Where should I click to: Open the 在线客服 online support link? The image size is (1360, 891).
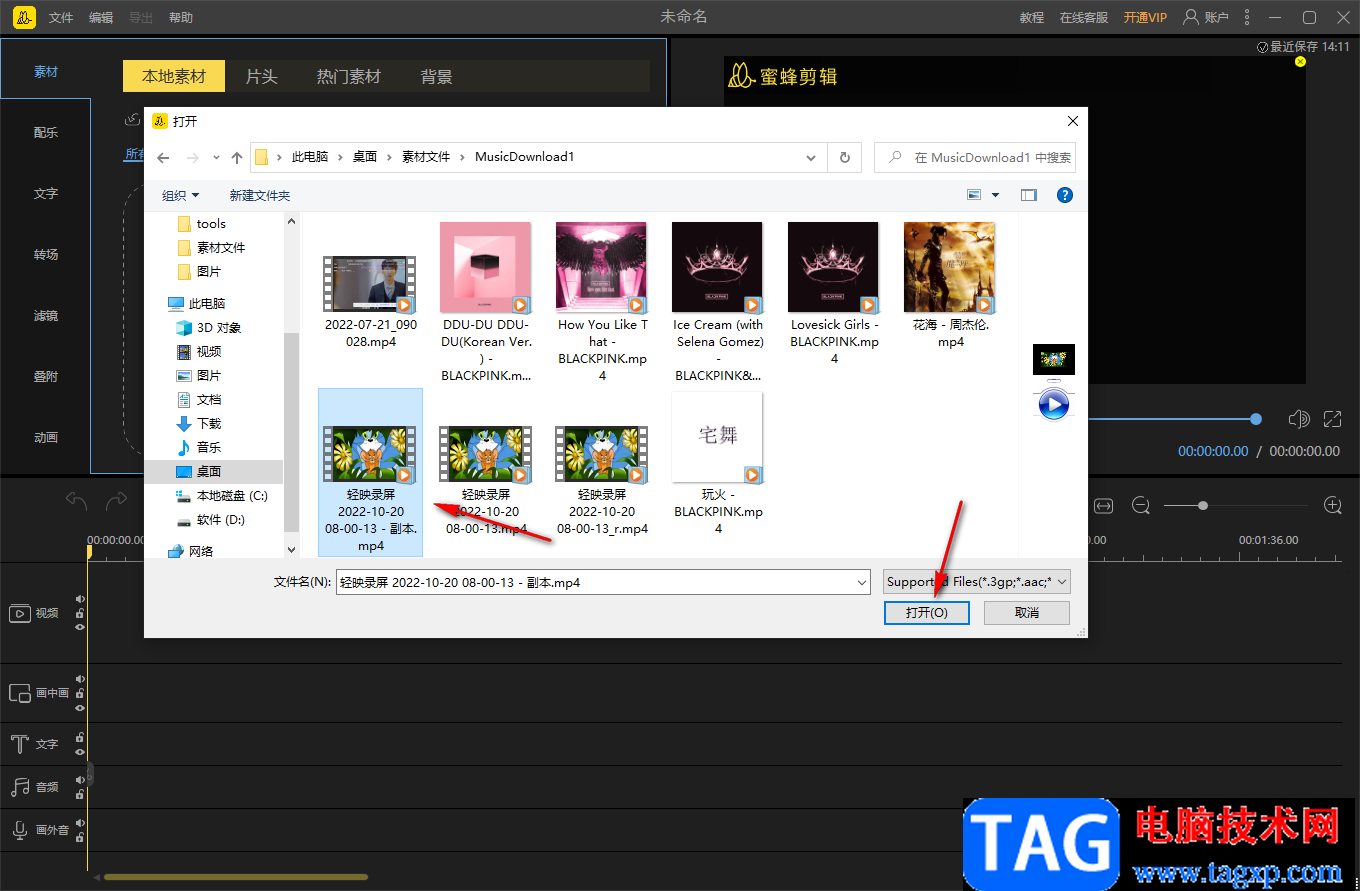(x=1084, y=17)
